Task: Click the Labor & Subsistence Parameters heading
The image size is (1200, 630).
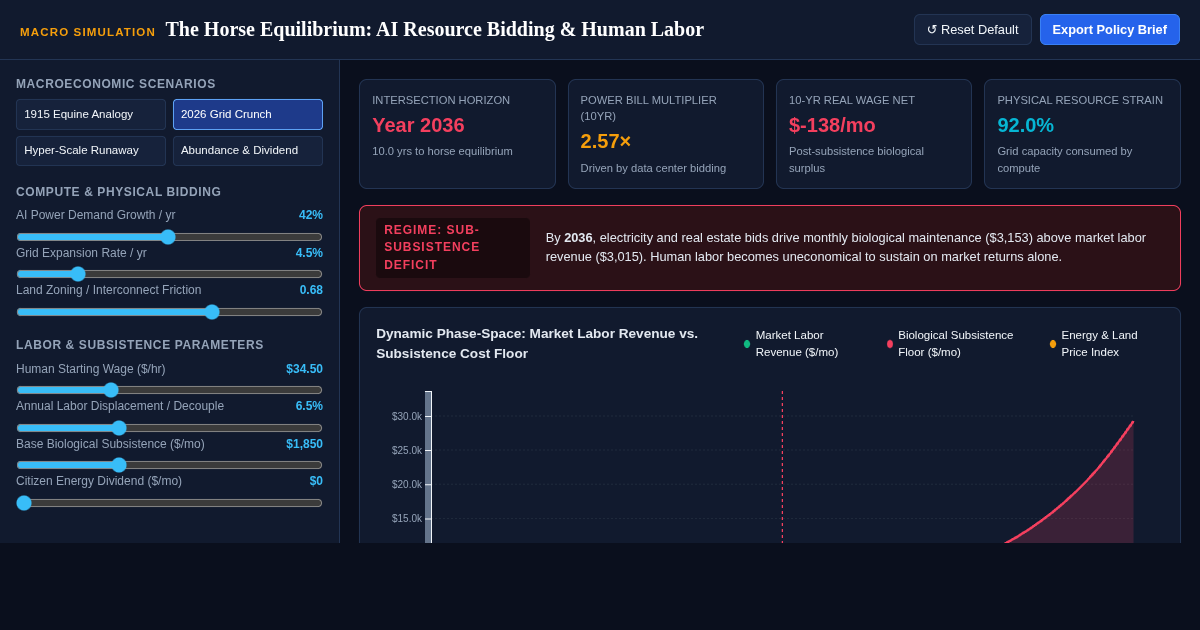Action: point(140,345)
